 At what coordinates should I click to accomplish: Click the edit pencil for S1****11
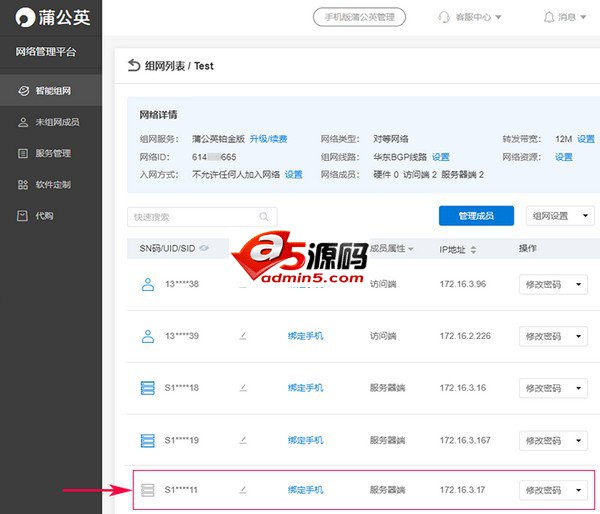pyautogui.click(x=243, y=490)
